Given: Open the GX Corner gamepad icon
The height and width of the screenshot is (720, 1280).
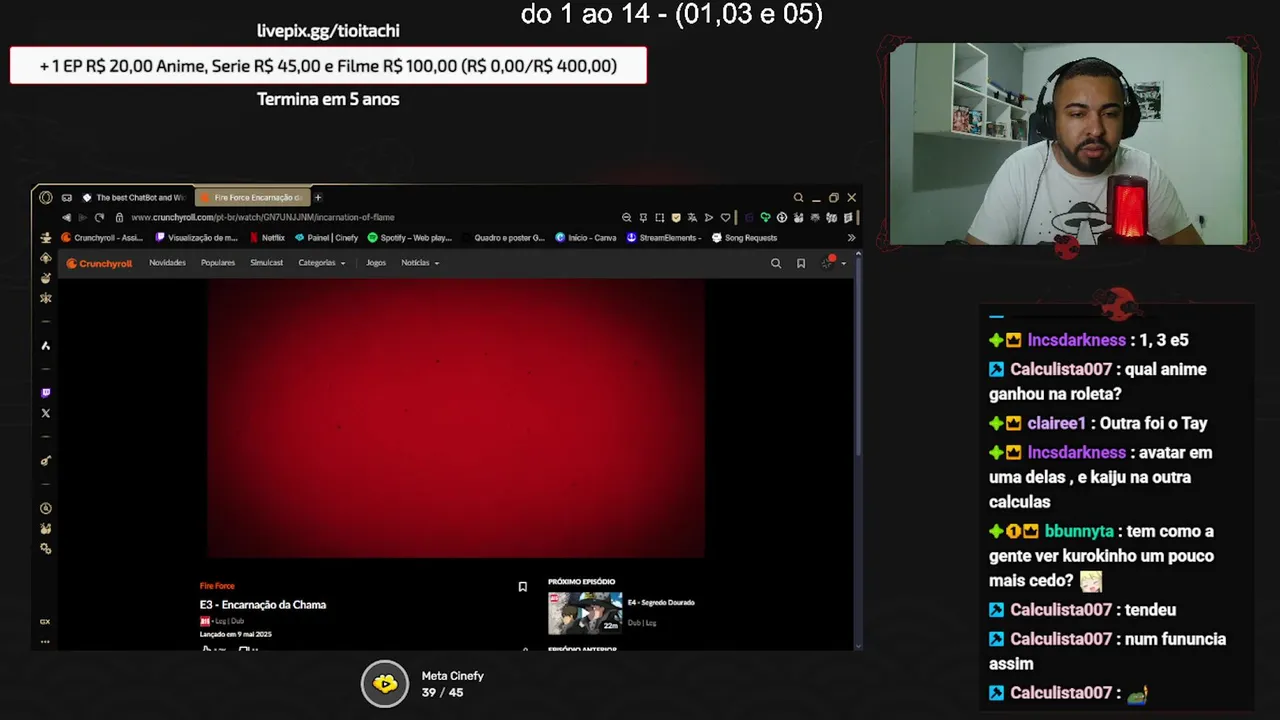Looking at the screenshot, I should 67,197.
